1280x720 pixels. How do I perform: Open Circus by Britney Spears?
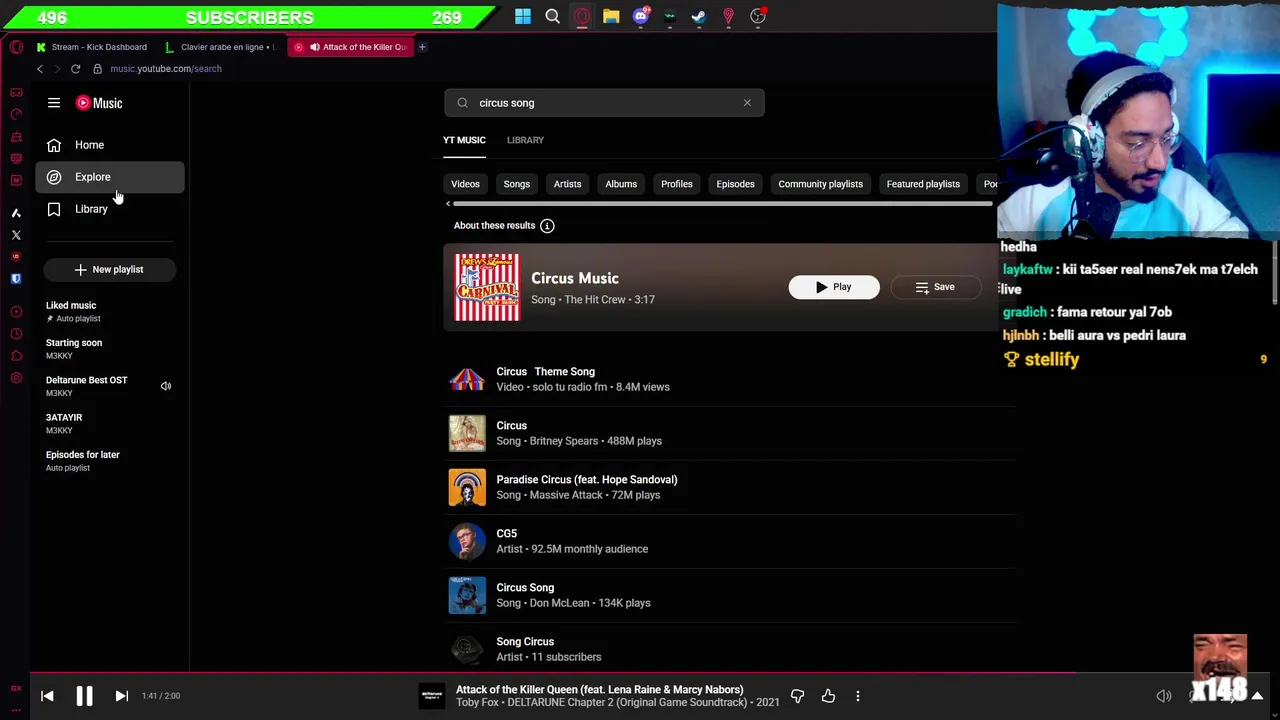point(730,433)
